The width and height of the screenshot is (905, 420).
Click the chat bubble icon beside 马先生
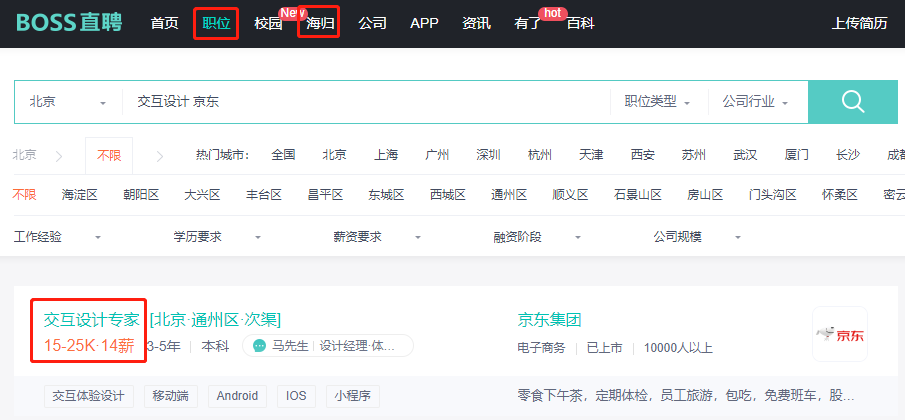(259, 346)
